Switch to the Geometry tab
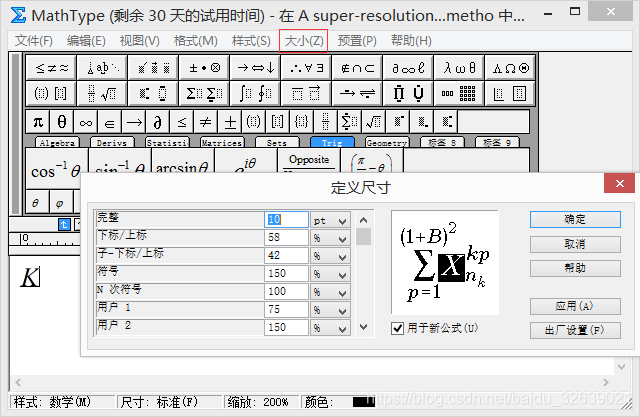Image resolution: width=640 pixels, height=417 pixels. click(x=387, y=142)
